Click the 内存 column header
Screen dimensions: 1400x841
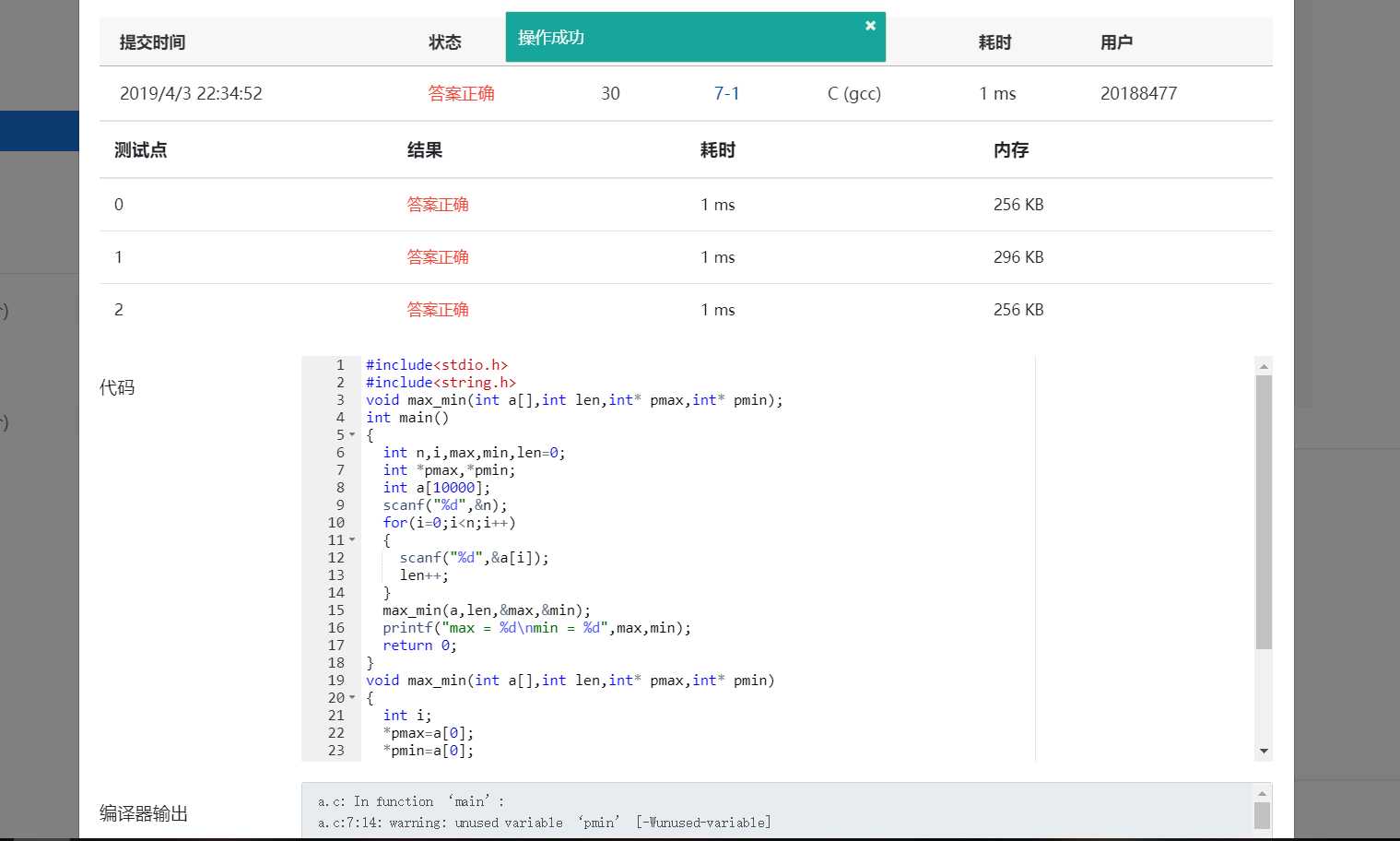(x=1011, y=150)
